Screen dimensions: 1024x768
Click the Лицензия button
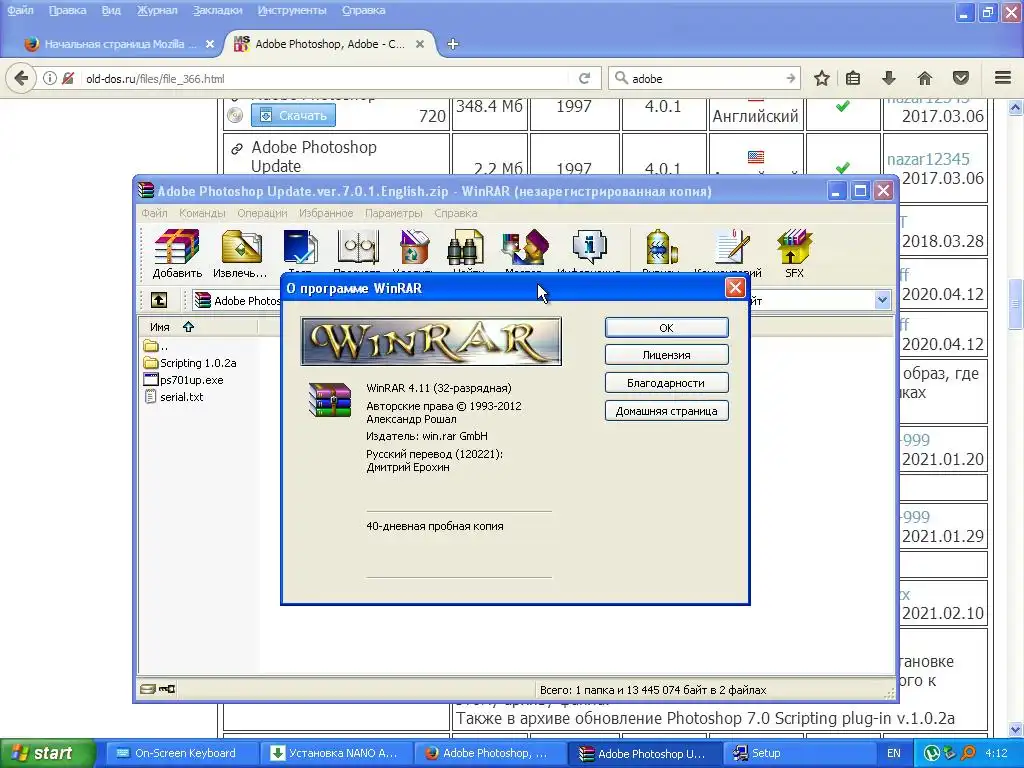point(666,355)
